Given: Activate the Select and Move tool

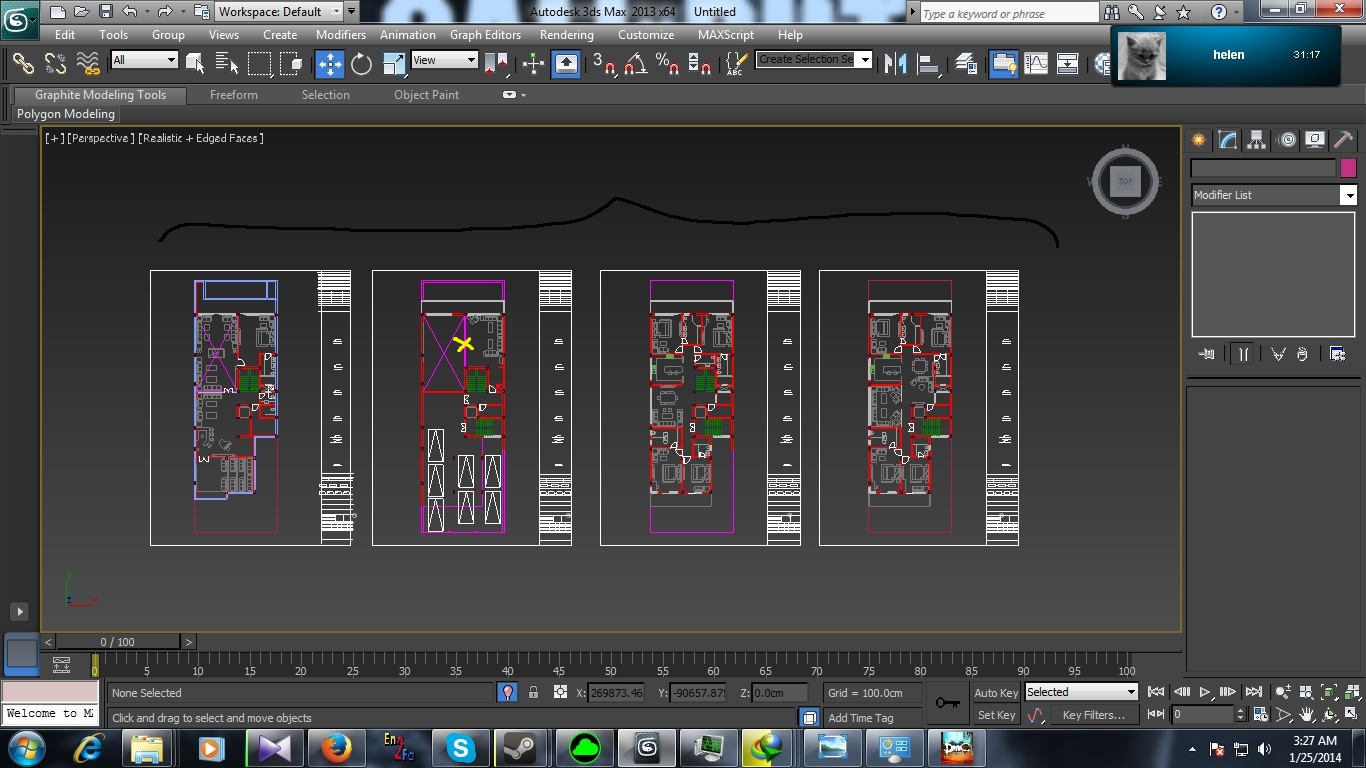Looking at the screenshot, I should pos(329,64).
